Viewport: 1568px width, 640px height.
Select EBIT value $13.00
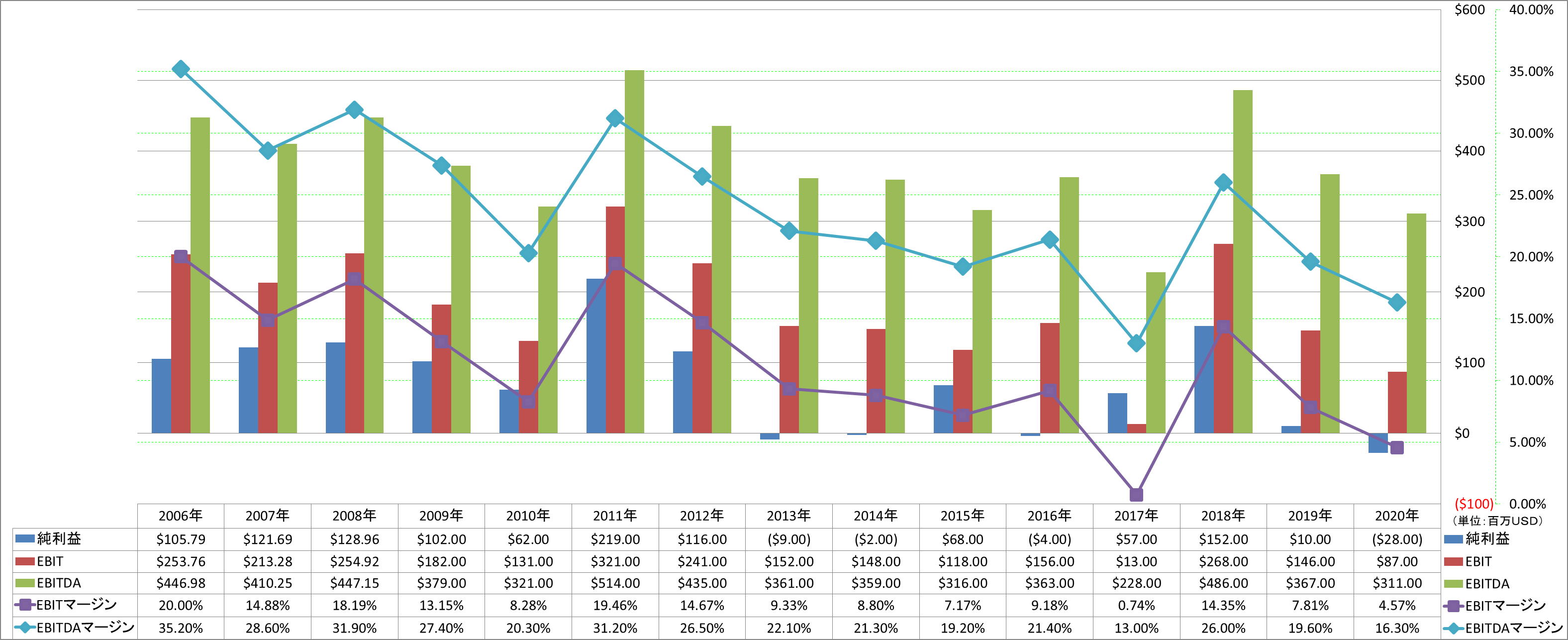tap(1136, 561)
